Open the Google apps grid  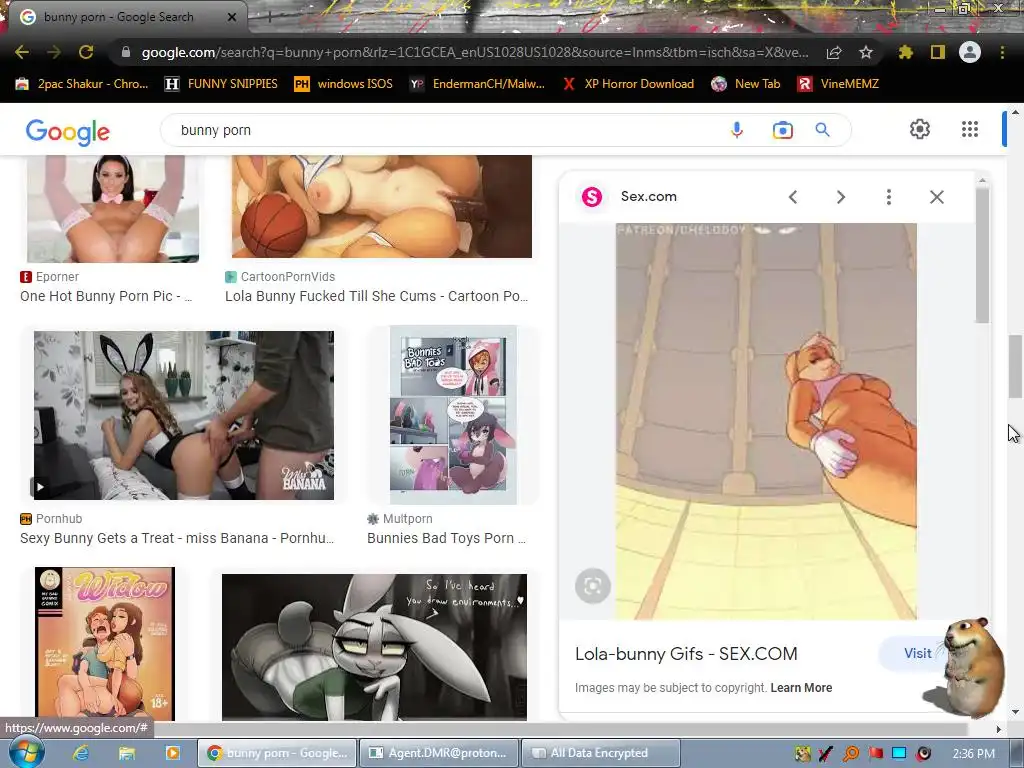click(970, 129)
